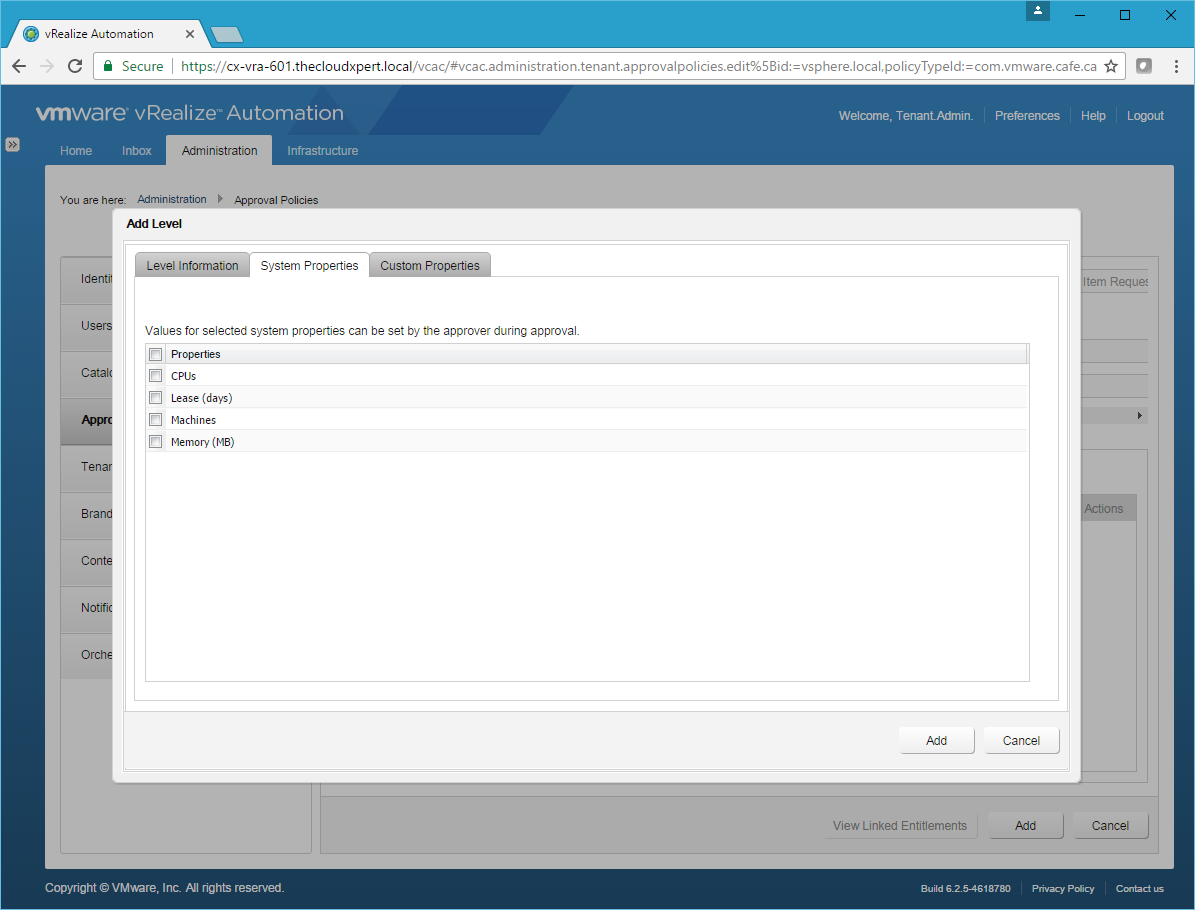The width and height of the screenshot is (1195, 910).
Task: Tick the Memory (MB) checkbox
Action: 155,442
